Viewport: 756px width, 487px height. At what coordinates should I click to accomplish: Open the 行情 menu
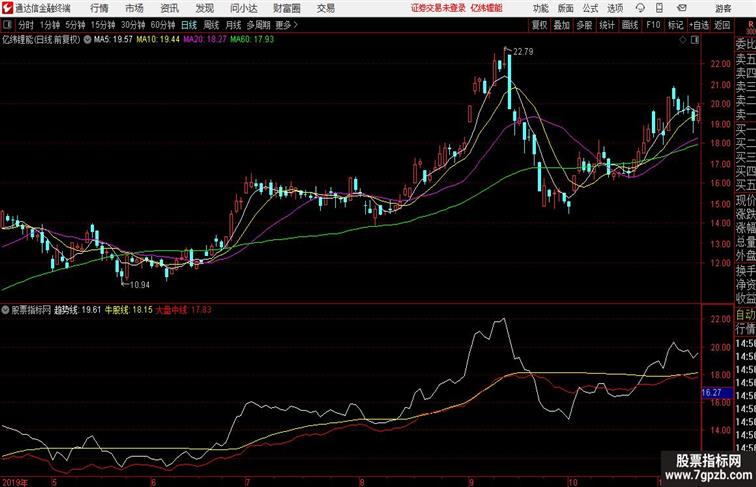(99, 8)
